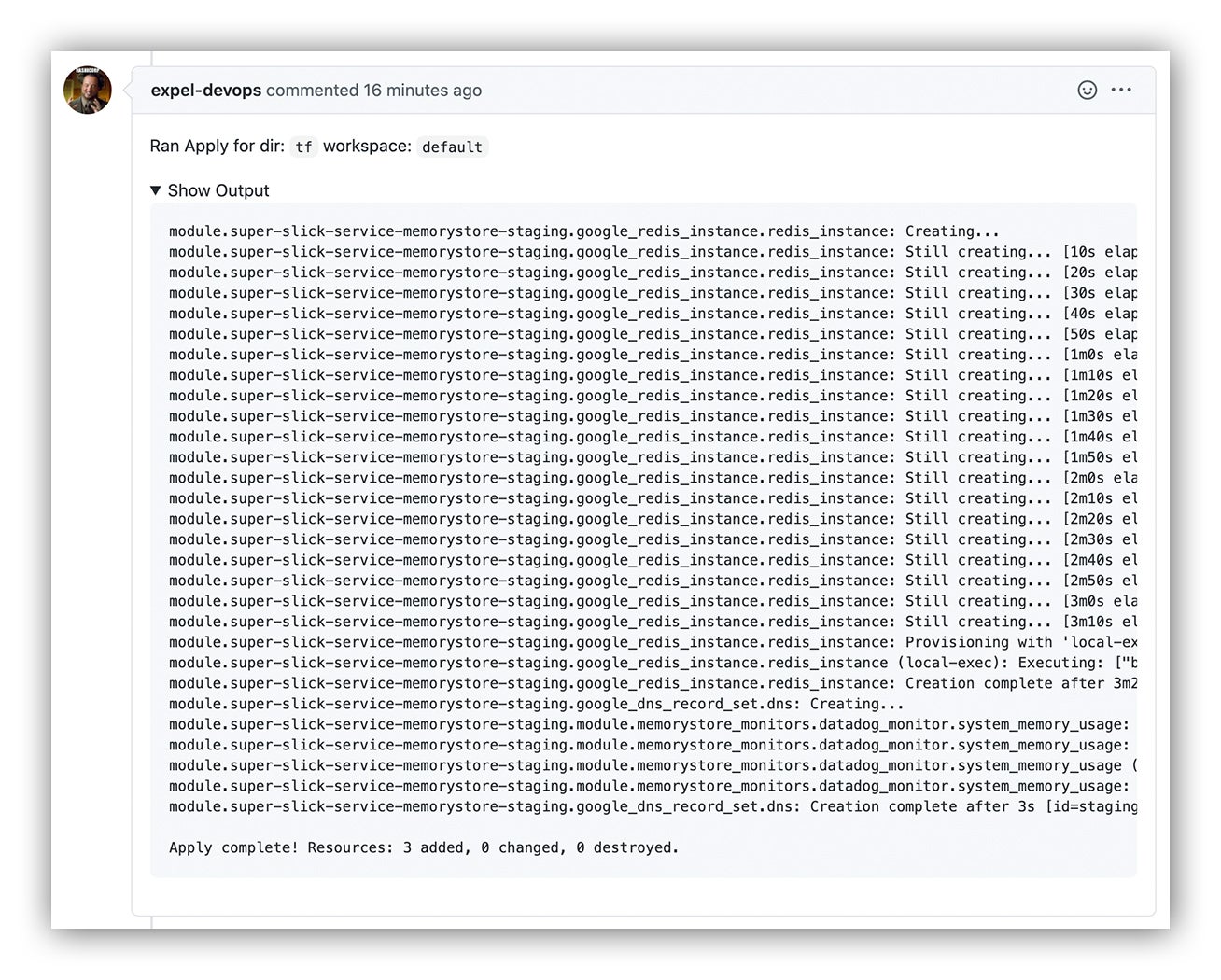Click the 'tf' directory code label
Screen dimensions: 1221x980
tap(303, 147)
